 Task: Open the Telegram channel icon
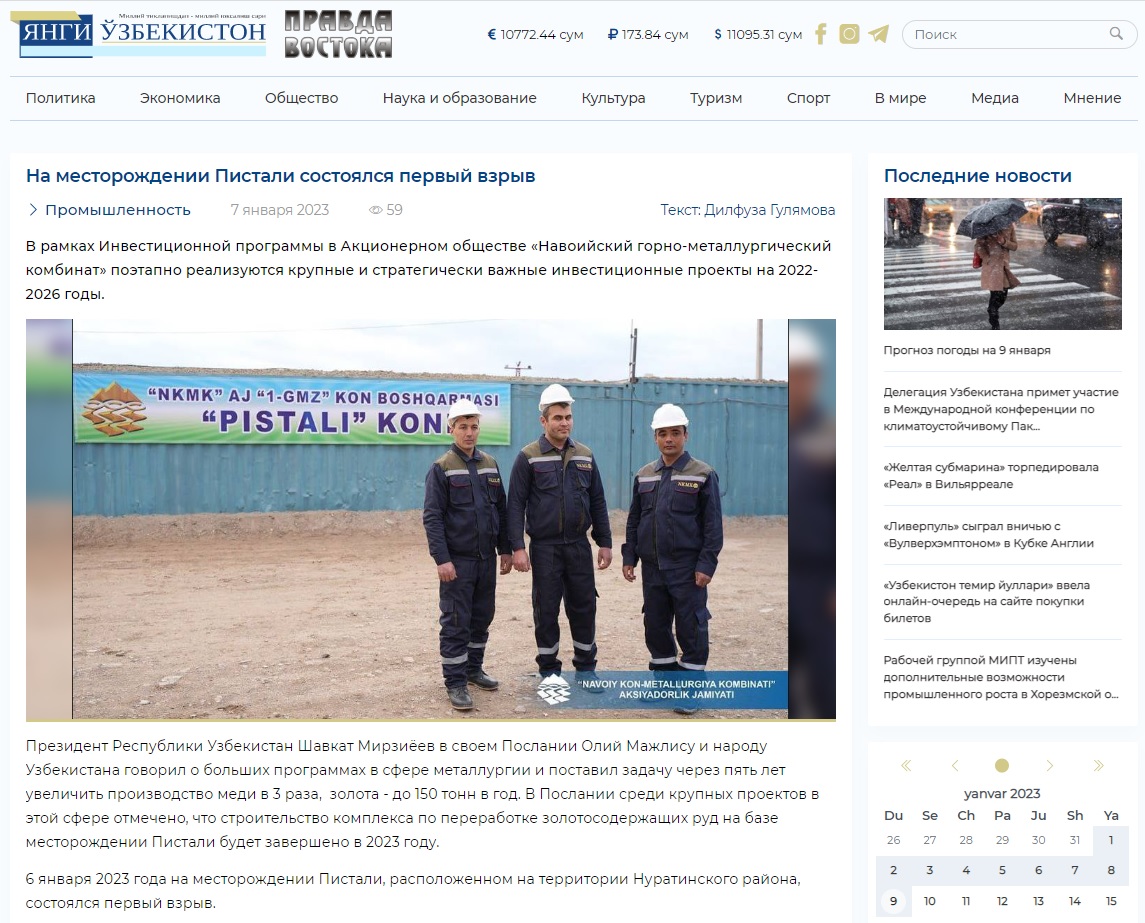coord(878,34)
